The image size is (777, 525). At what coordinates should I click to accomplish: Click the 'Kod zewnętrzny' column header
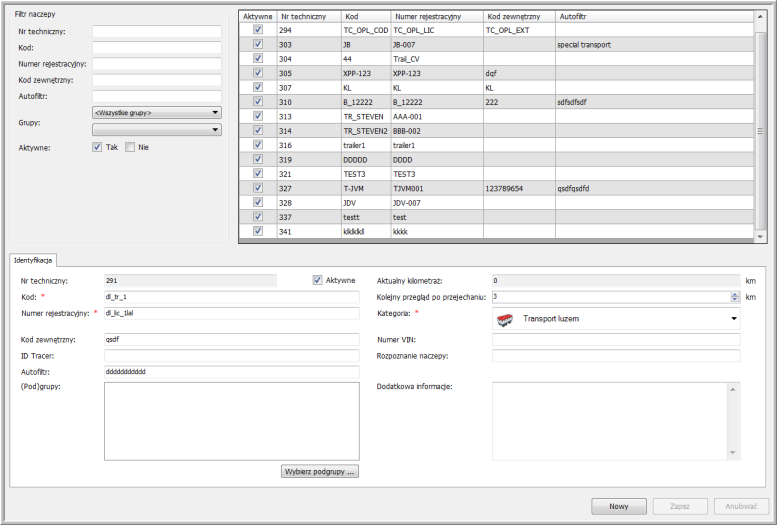[x=518, y=17]
